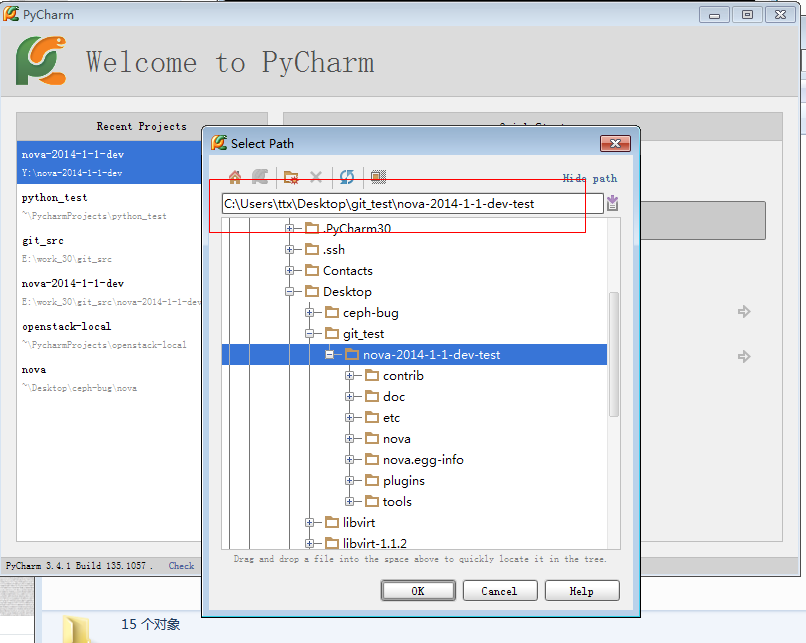806x643 pixels.
Task: Collapse the nova-2014-1-1-dev-test node
Action: click(329, 355)
